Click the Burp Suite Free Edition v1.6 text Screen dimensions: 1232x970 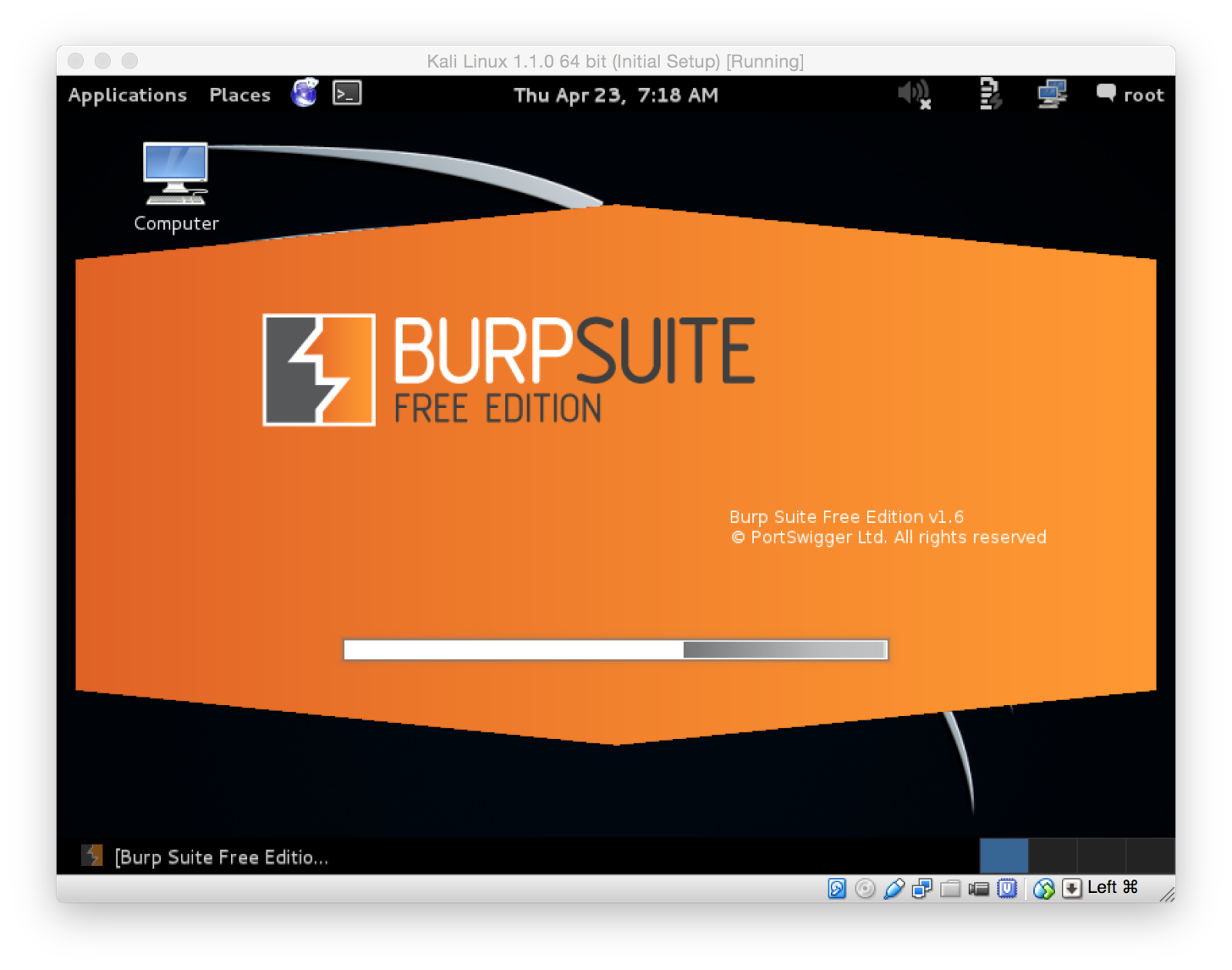846,517
